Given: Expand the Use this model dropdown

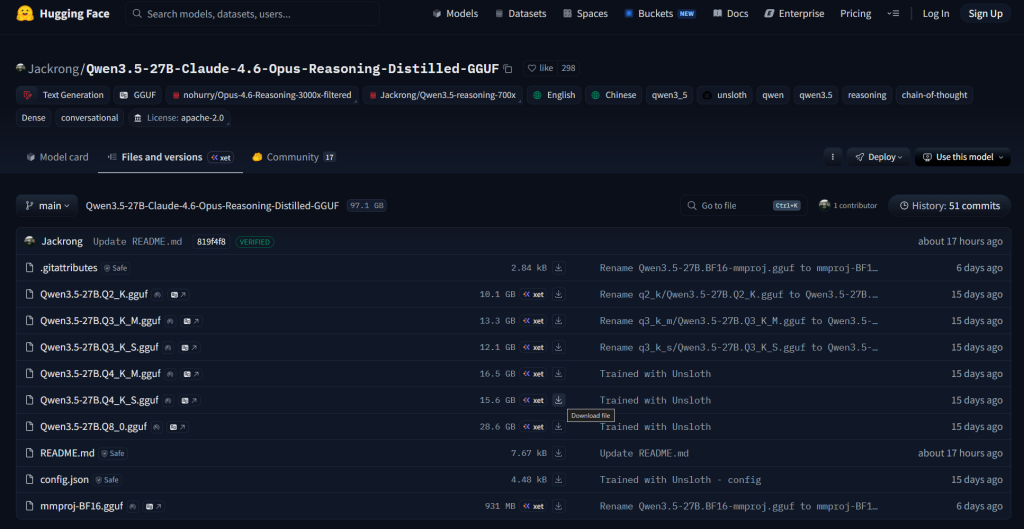Looking at the screenshot, I should 964,157.
